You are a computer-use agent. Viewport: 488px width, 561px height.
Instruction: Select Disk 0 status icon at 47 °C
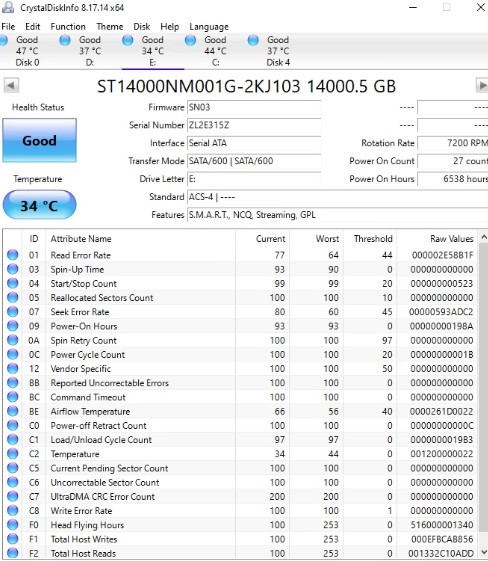pos(4,40)
